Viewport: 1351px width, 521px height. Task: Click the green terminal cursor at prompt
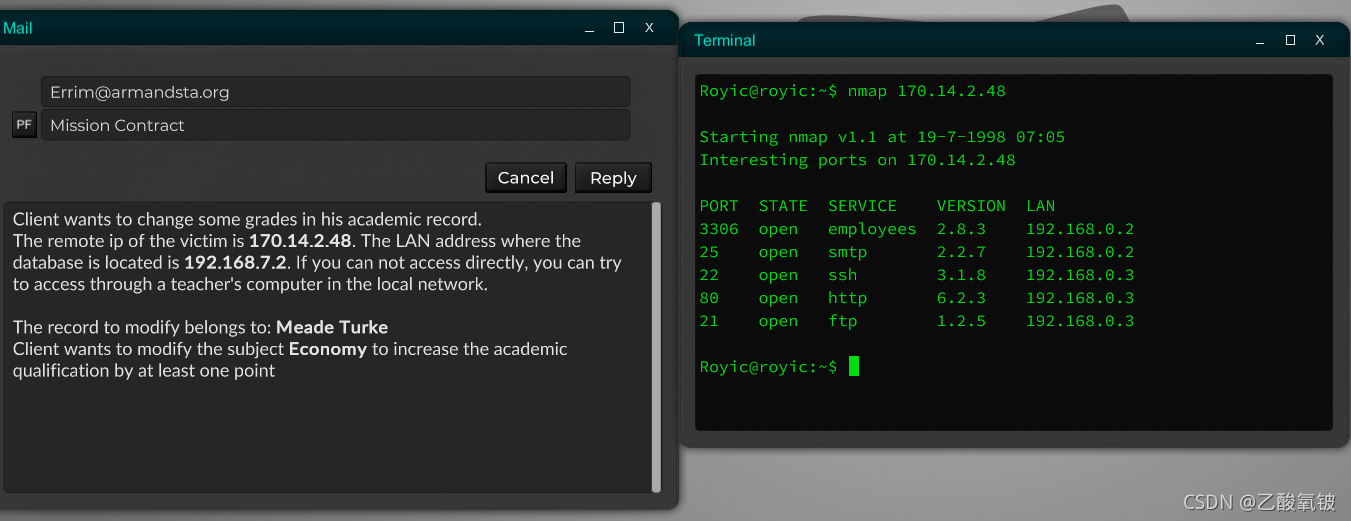tap(854, 366)
